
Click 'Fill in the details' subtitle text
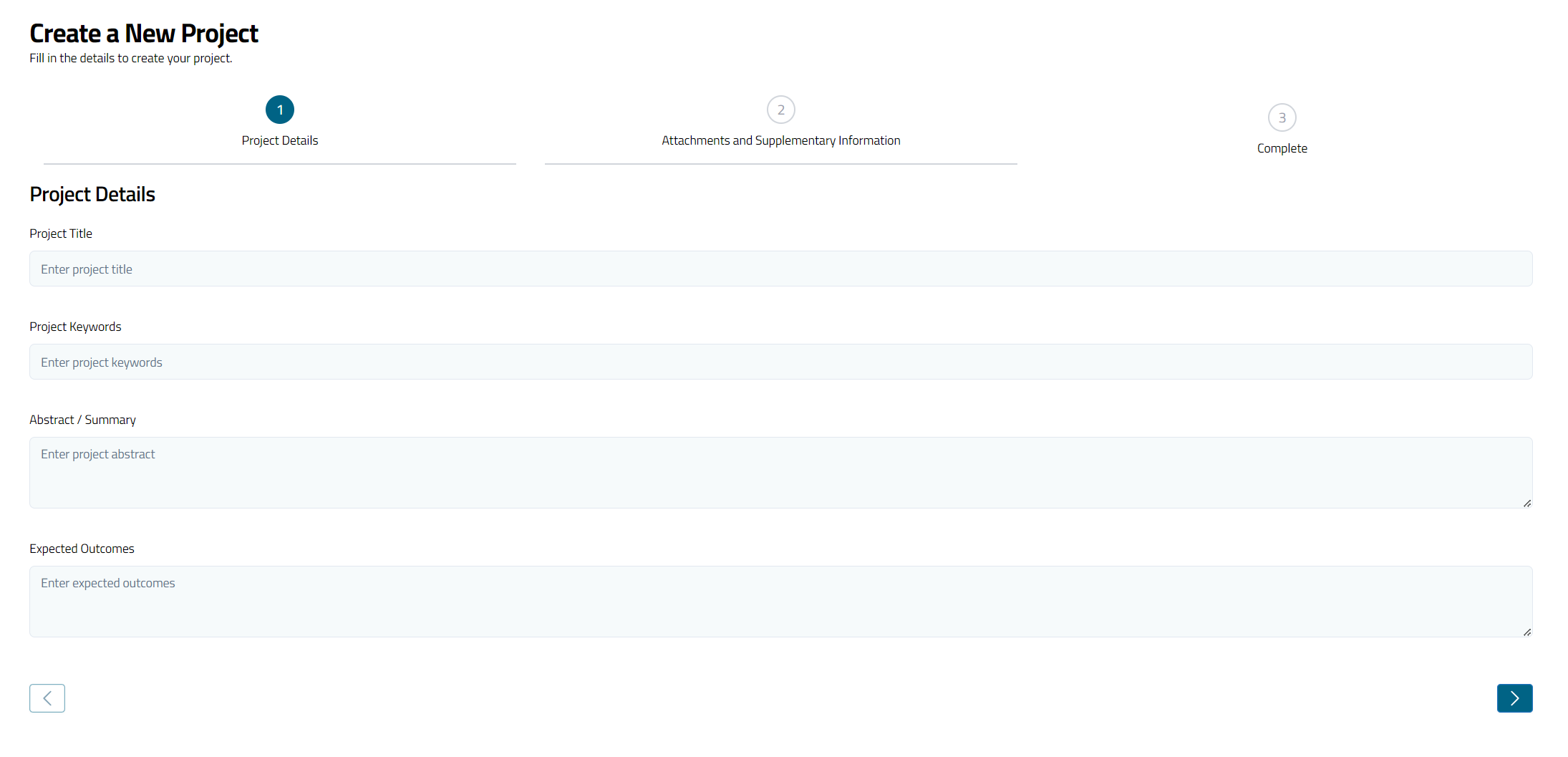(x=131, y=58)
